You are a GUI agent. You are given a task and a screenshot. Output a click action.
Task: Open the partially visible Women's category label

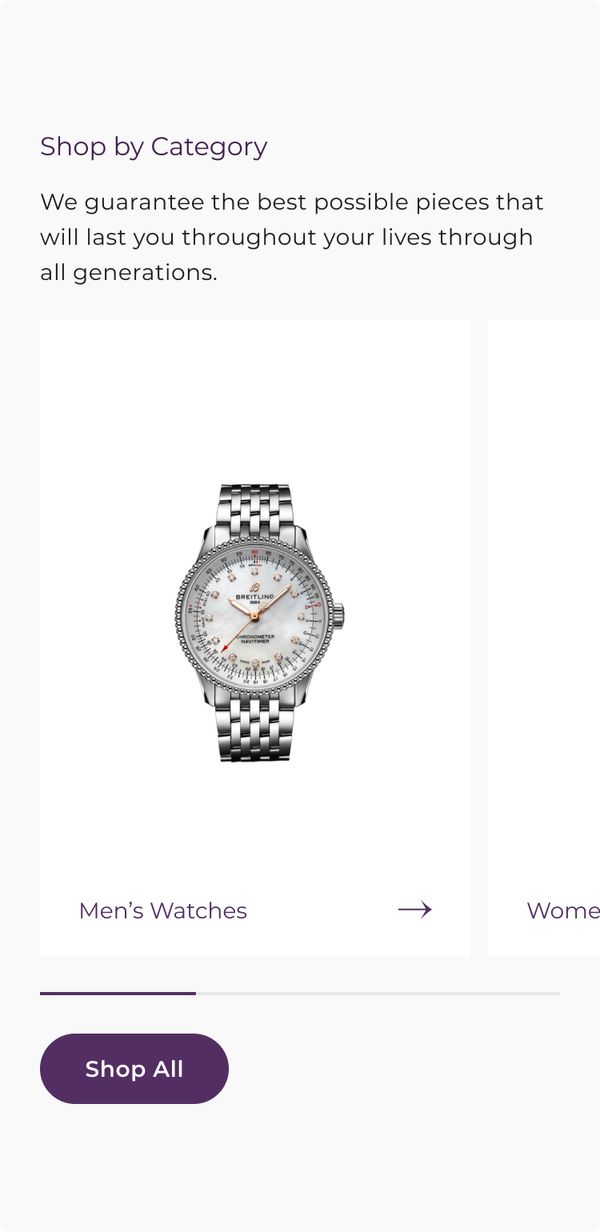(x=563, y=911)
